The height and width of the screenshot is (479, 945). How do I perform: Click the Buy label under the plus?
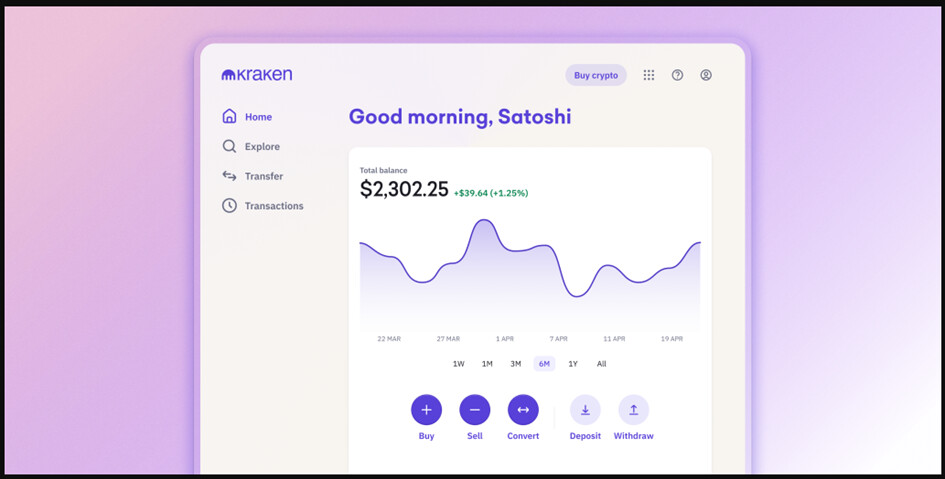point(426,436)
